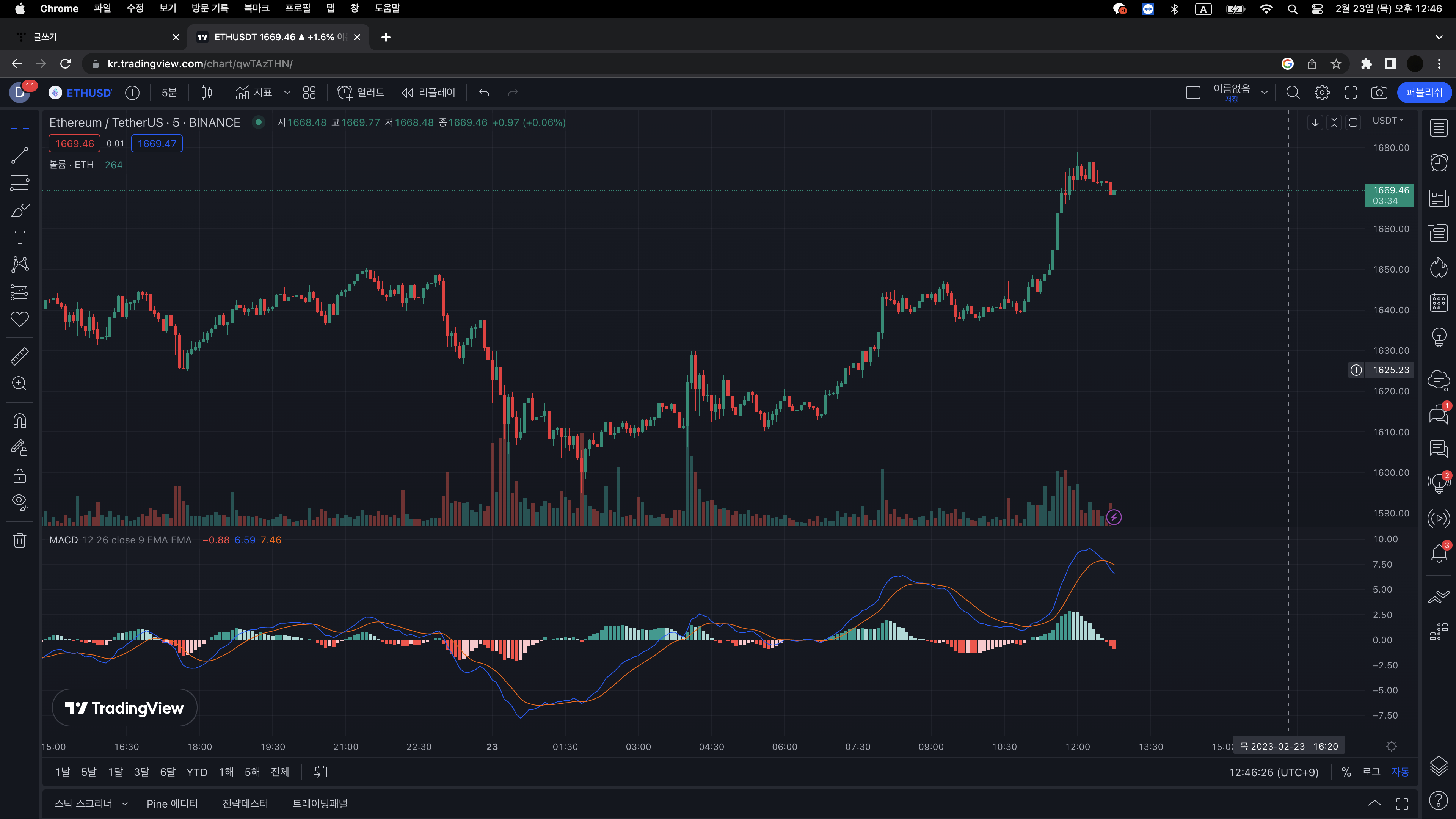Open the fullscreen mode icon
This screenshot has width=1456, height=819.
click(x=1351, y=93)
